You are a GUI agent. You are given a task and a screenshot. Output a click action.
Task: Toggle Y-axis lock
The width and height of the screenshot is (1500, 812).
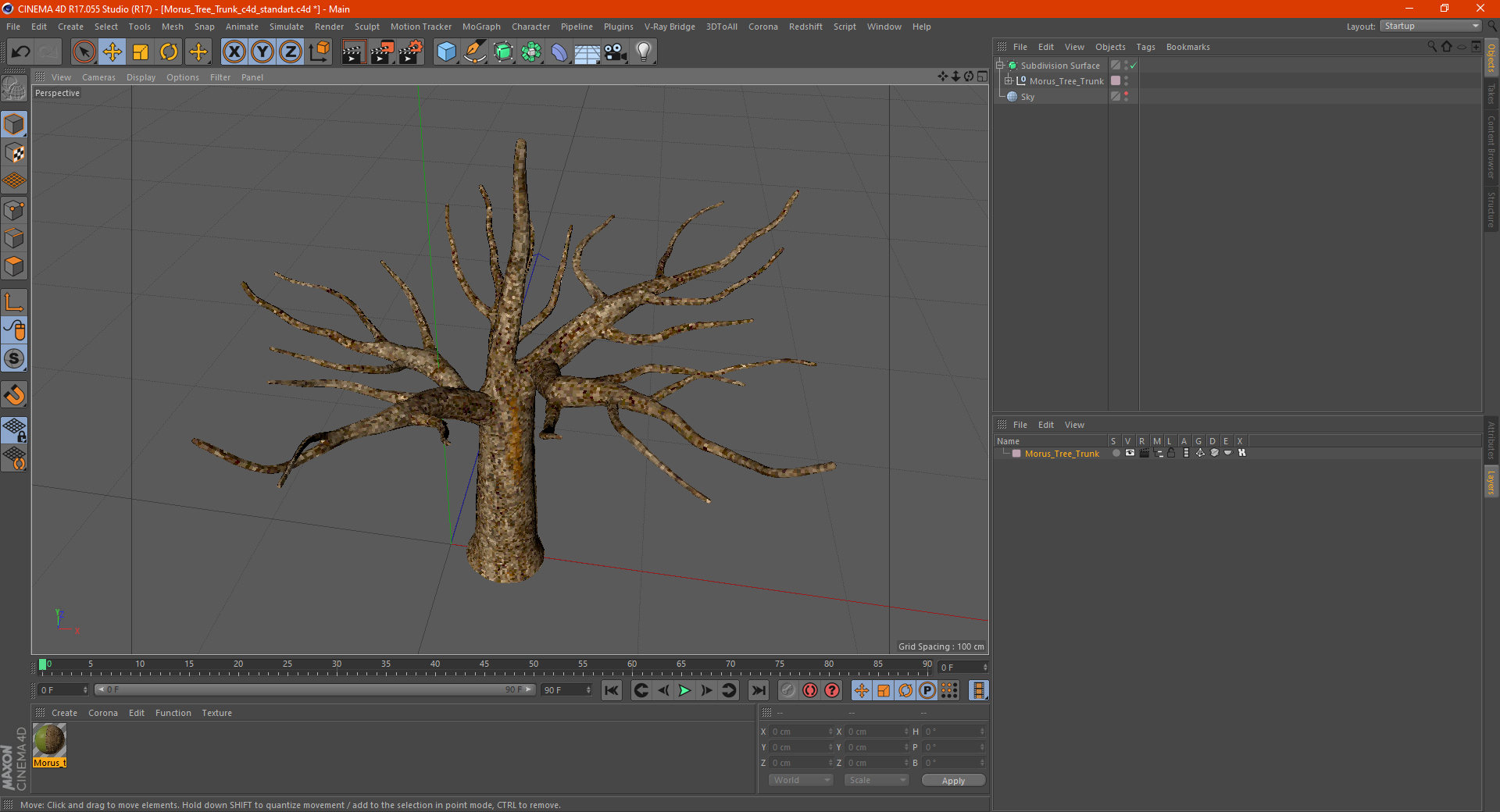[x=262, y=52]
